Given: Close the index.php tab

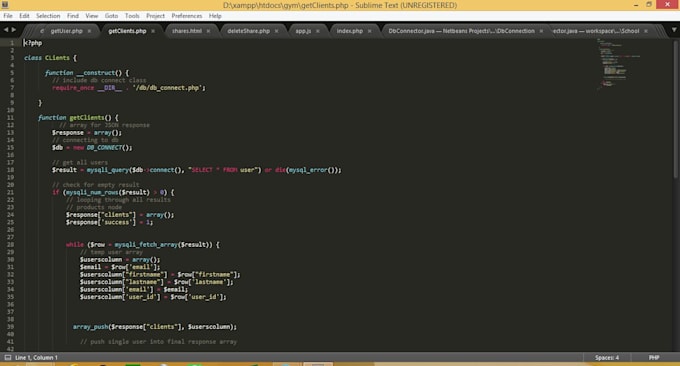Looking at the screenshot, I should (x=369, y=31).
